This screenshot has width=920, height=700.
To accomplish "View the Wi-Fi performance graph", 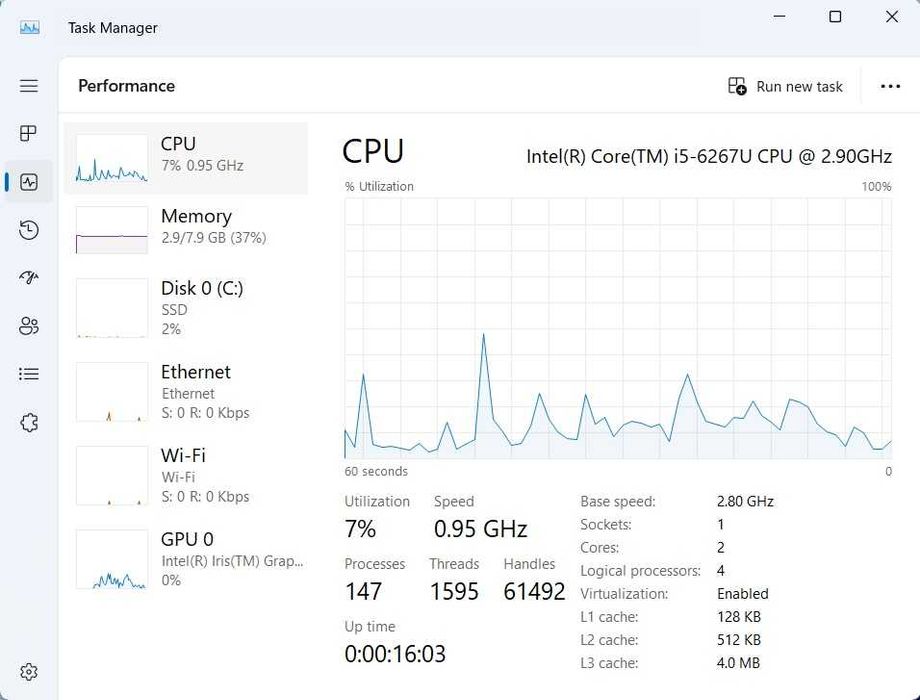I will (186, 475).
